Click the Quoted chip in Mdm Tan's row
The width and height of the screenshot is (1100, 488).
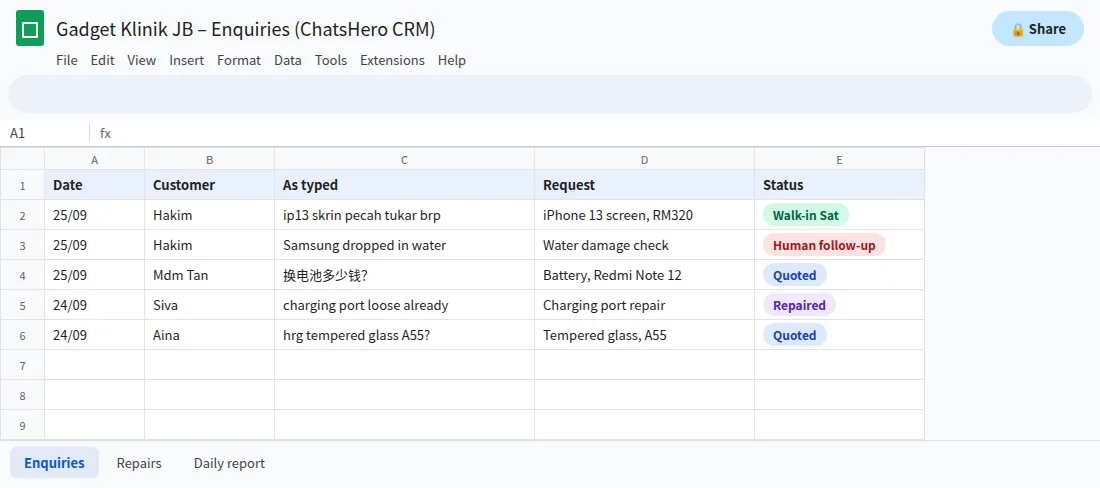795,276
